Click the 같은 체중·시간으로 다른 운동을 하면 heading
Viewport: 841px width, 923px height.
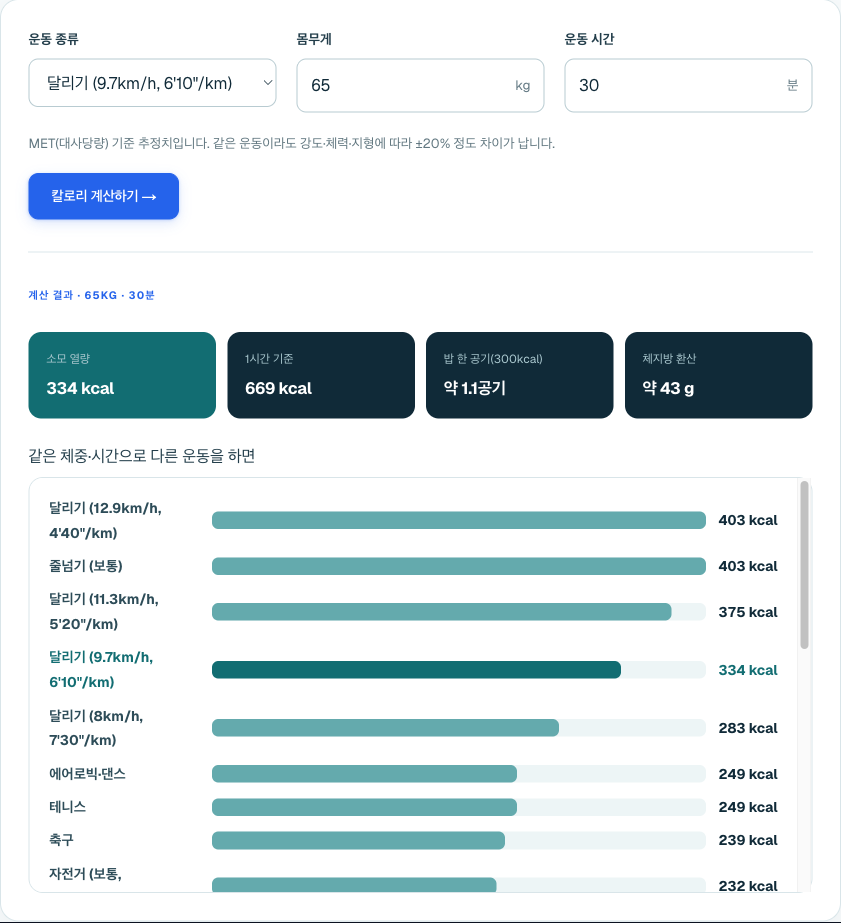[x=142, y=456]
